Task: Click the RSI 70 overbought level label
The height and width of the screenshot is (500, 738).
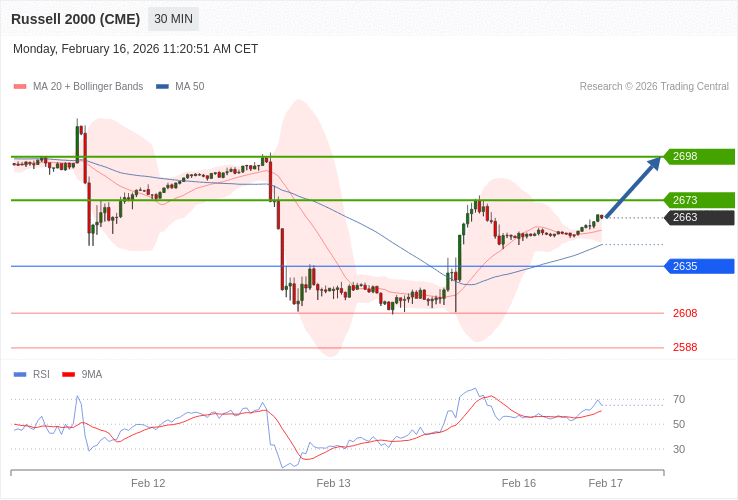Action: (679, 399)
